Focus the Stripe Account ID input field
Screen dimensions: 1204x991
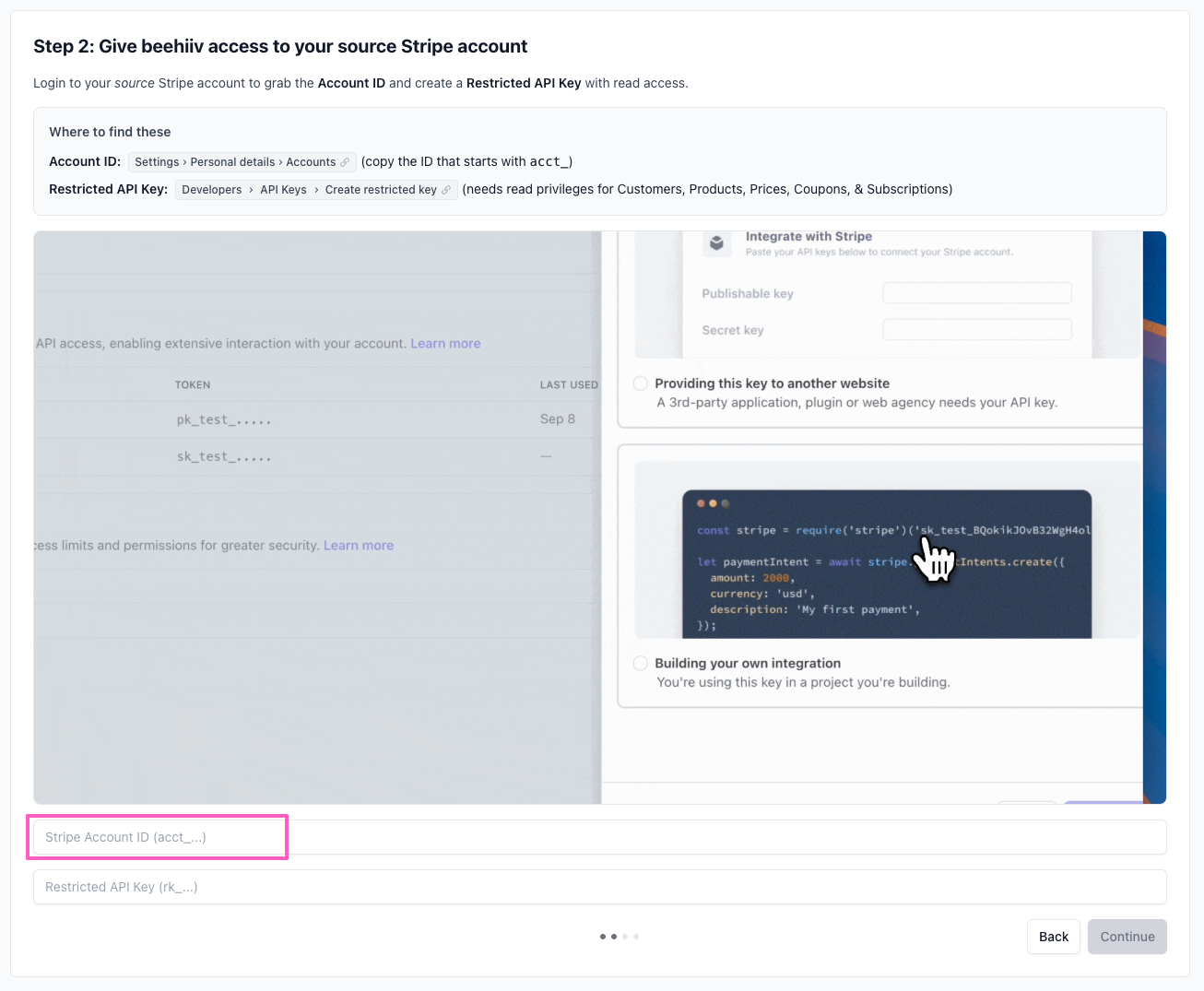click(599, 837)
